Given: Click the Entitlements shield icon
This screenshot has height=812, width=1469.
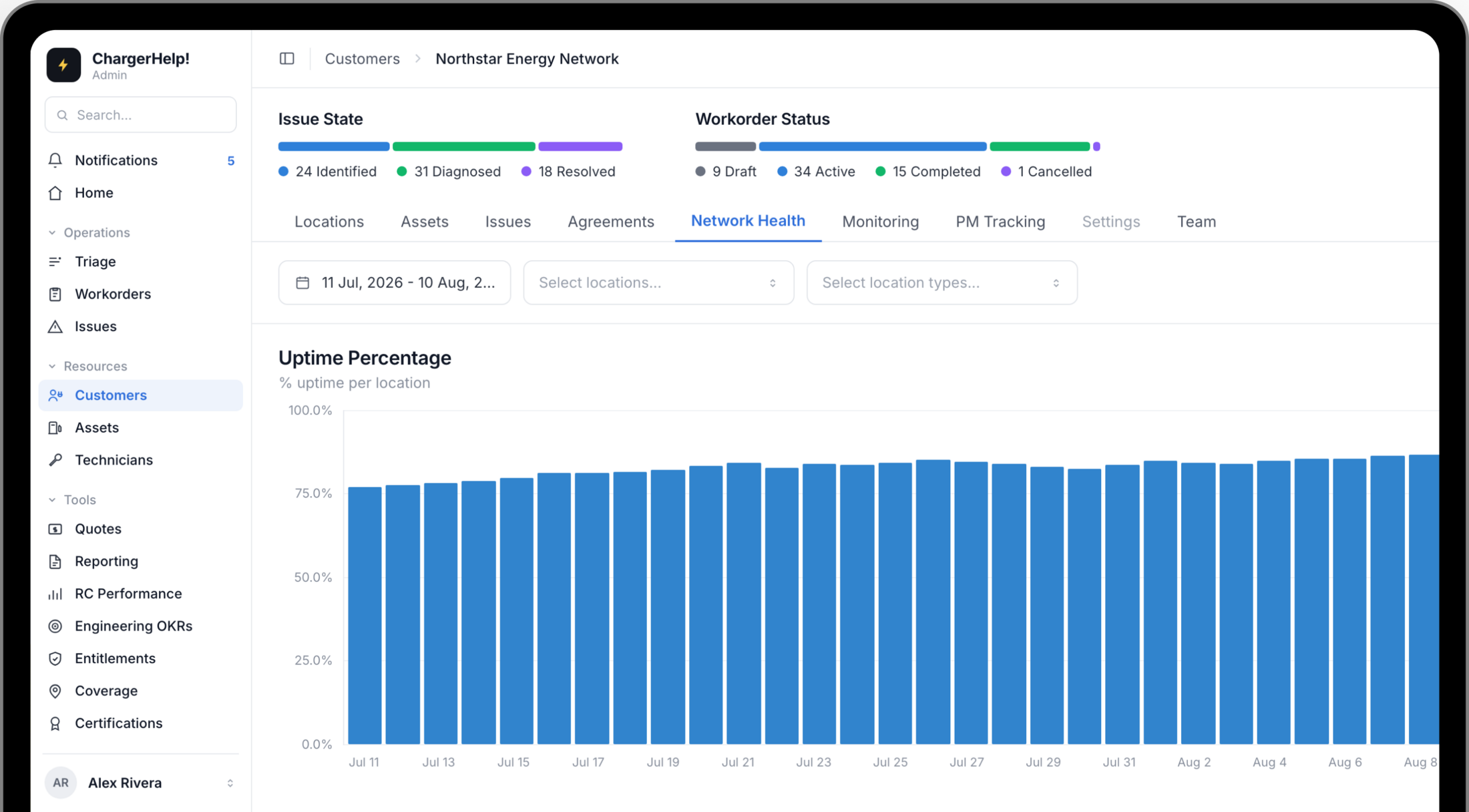Looking at the screenshot, I should pos(55,658).
